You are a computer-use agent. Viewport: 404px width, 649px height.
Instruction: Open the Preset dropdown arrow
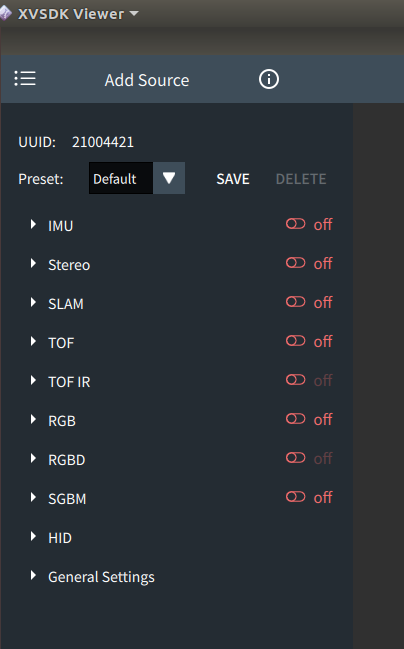169,178
